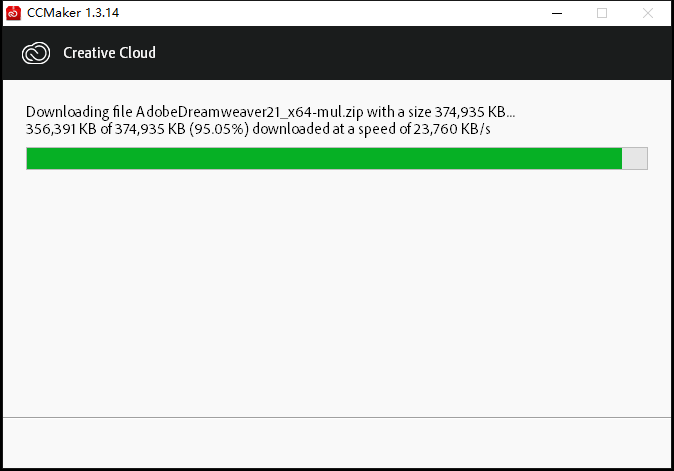Click the "Creative Cloud" header text
674x471 pixels.
109,53
